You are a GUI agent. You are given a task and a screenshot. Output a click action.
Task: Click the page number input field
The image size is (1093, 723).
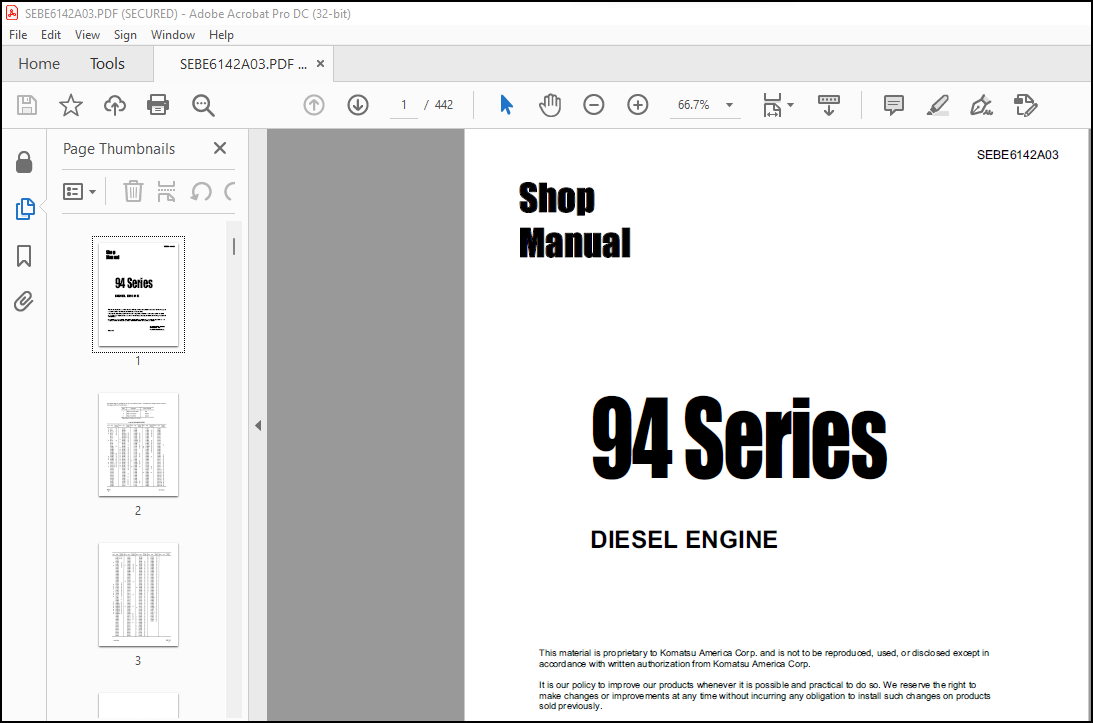[404, 105]
